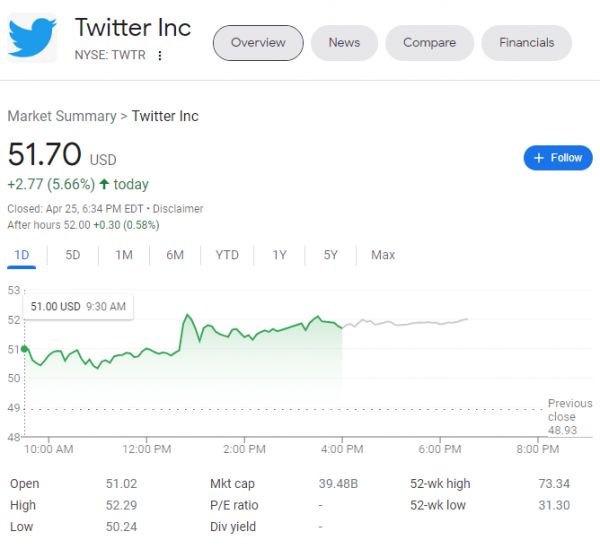The height and width of the screenshot is (549, 600).
Task: Open the Overview tab
Action: coord(258,43)
